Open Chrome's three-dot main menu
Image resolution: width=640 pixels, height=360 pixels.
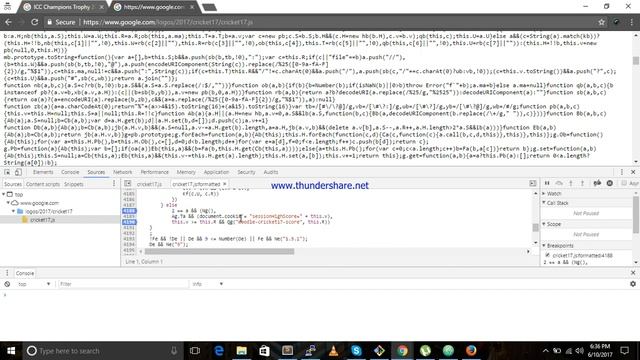[x=631, y=22]
